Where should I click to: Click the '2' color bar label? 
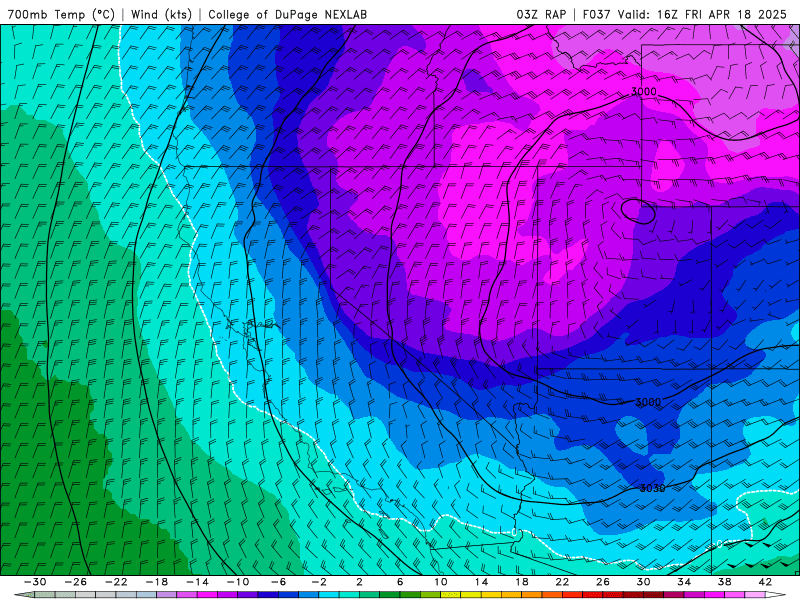tap(360, 582)
